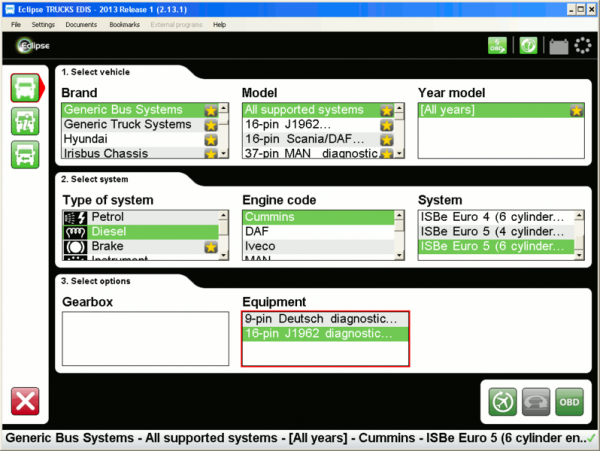The width and height of the screenshot is (600, 451).
Task: Click the down arrow in the Brand list
Action: coord(223,153)
